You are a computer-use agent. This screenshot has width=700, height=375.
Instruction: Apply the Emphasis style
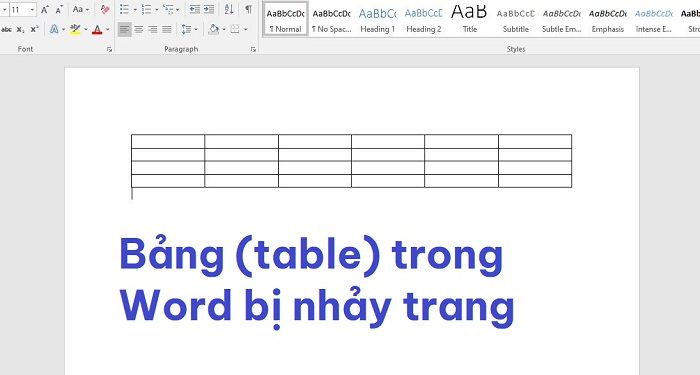pos(608,19)
